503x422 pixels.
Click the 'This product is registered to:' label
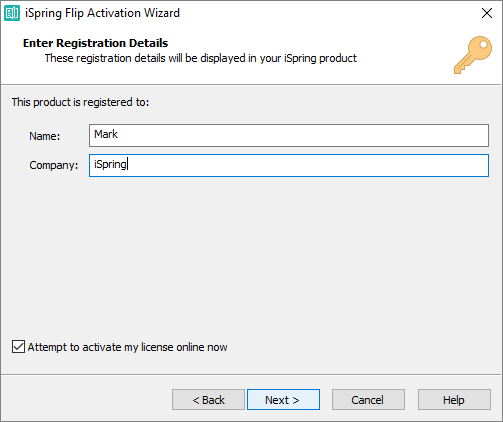(80, 102)
